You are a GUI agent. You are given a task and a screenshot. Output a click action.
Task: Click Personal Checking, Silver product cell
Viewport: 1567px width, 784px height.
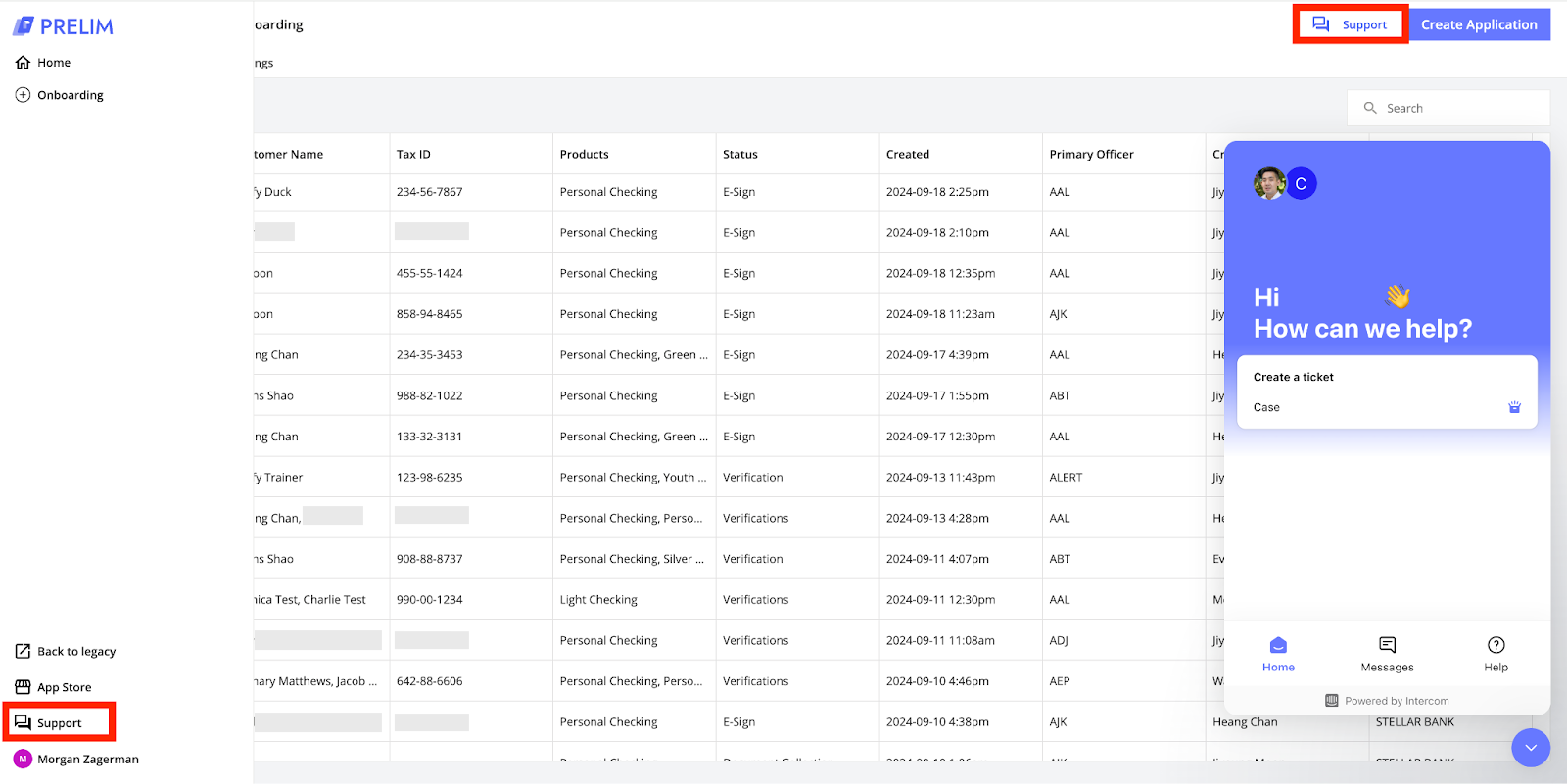pyautogui.click(x=632, y=559)
